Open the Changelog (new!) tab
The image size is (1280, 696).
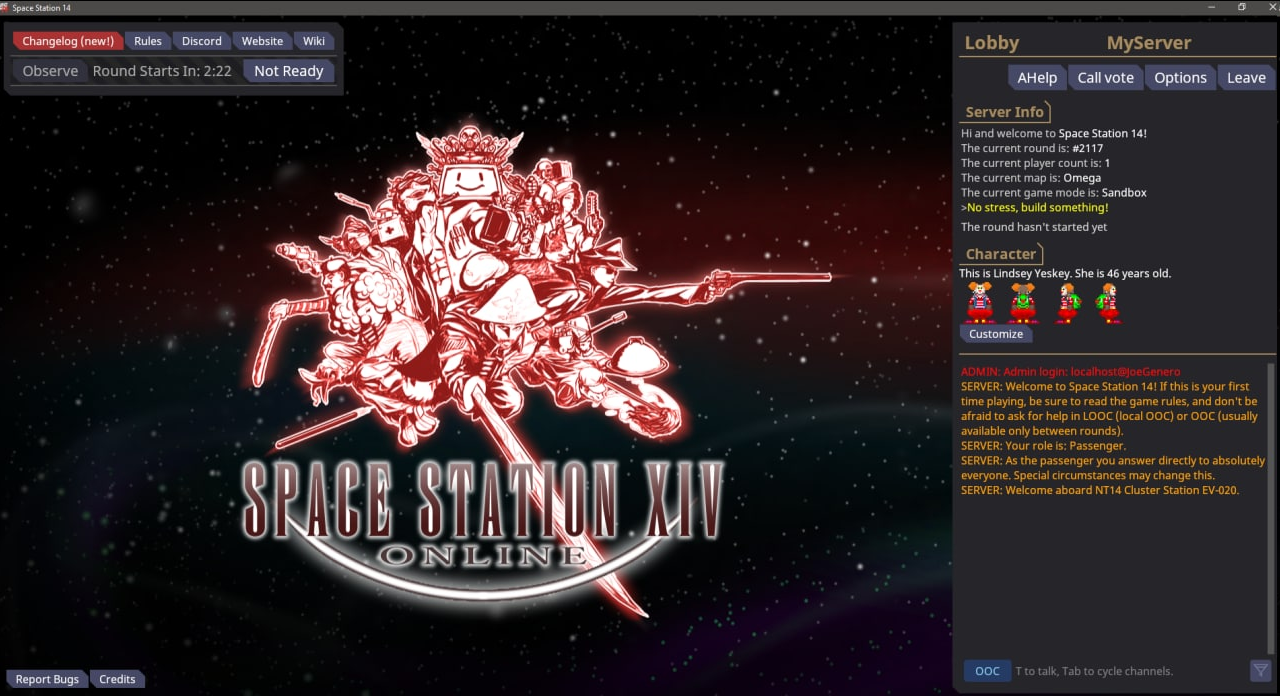pyautogui.click(x=67, y=41)
